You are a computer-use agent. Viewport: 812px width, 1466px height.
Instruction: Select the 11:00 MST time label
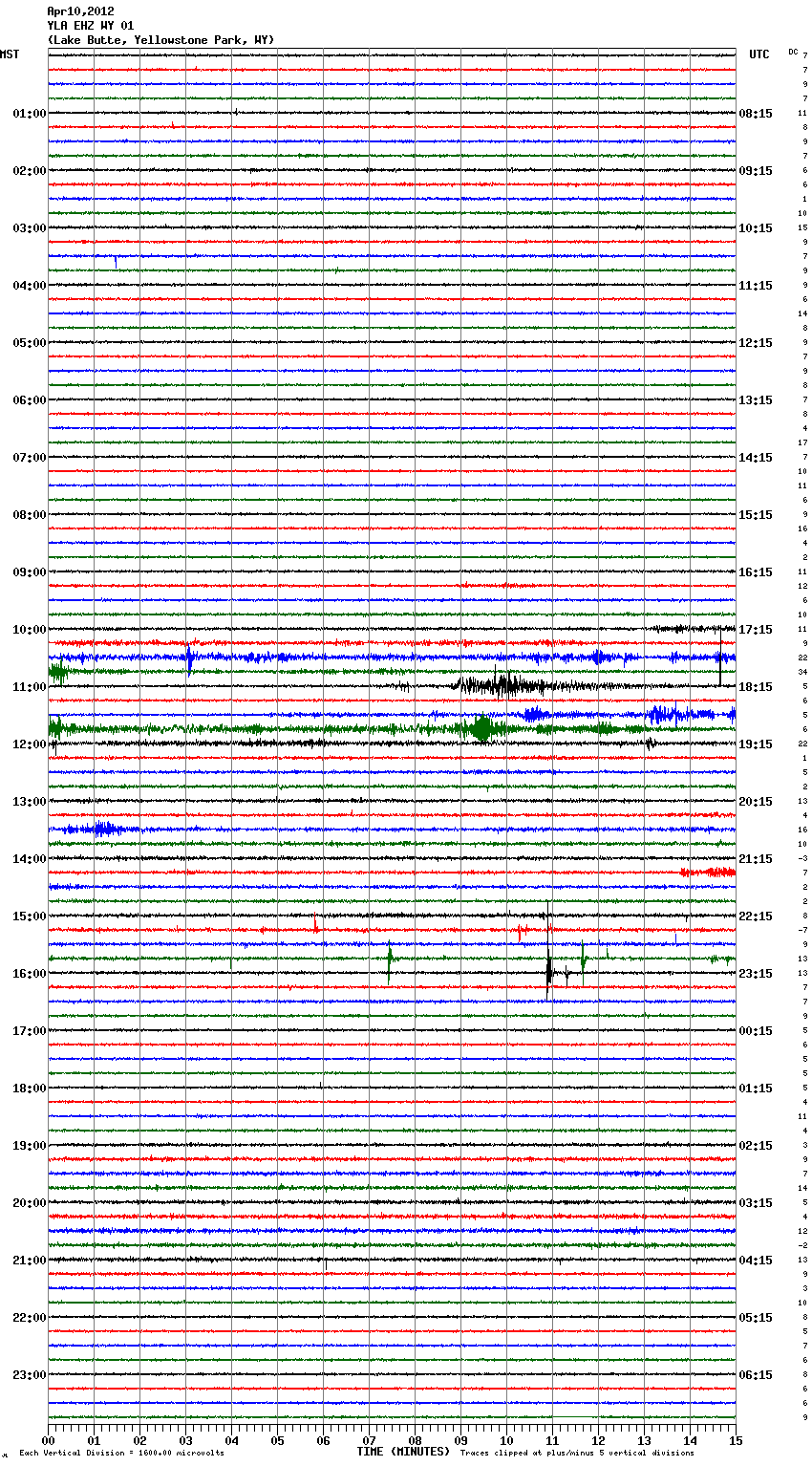pos(29,687)
